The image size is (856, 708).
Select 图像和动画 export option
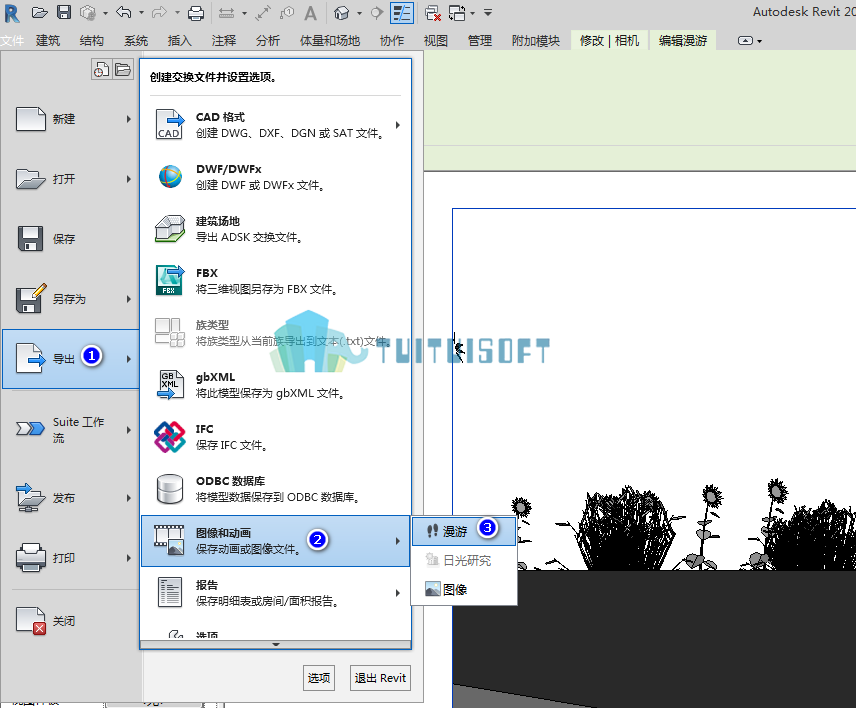tap(275, 541)
